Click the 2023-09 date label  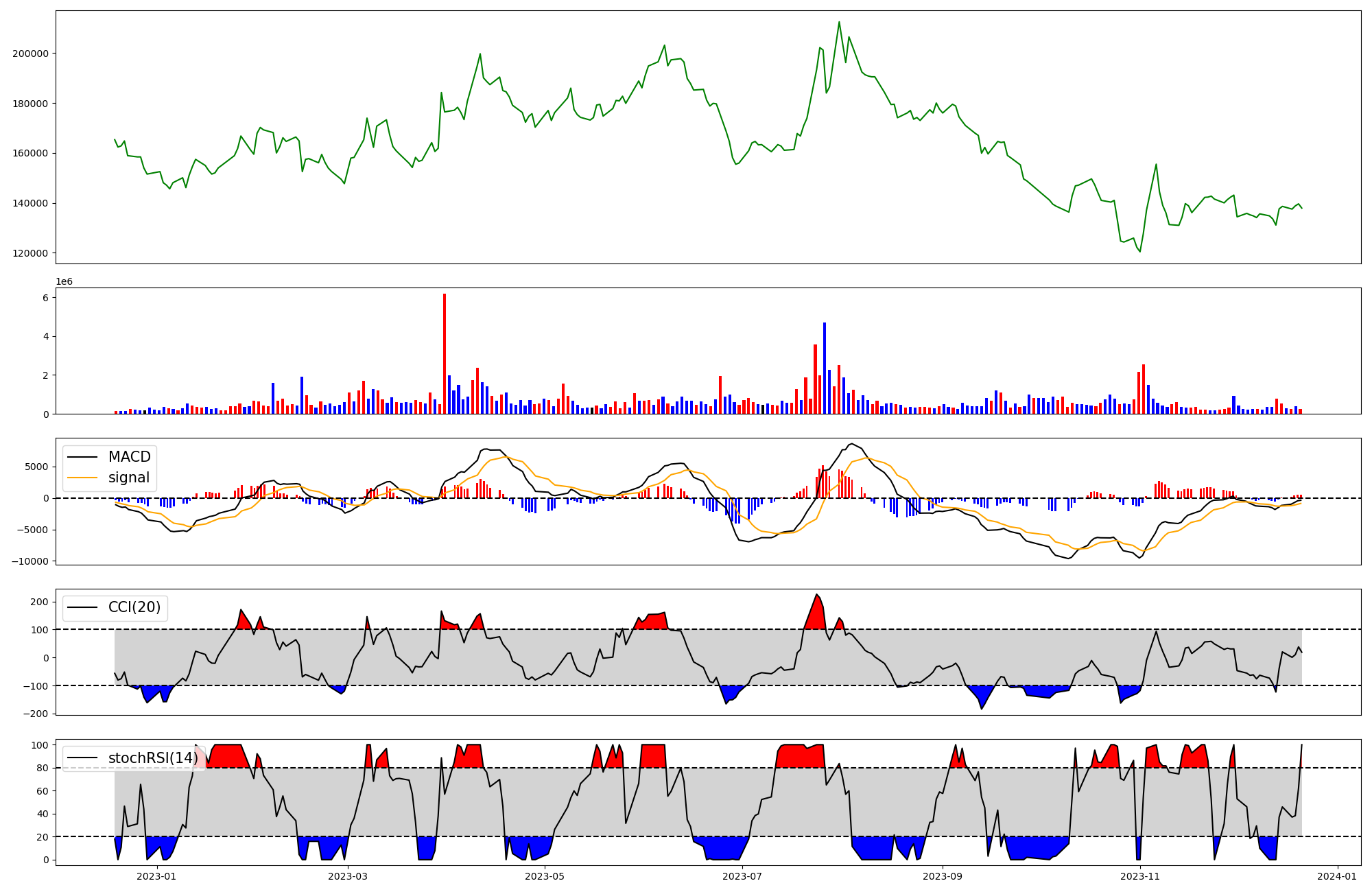[942, 876]
